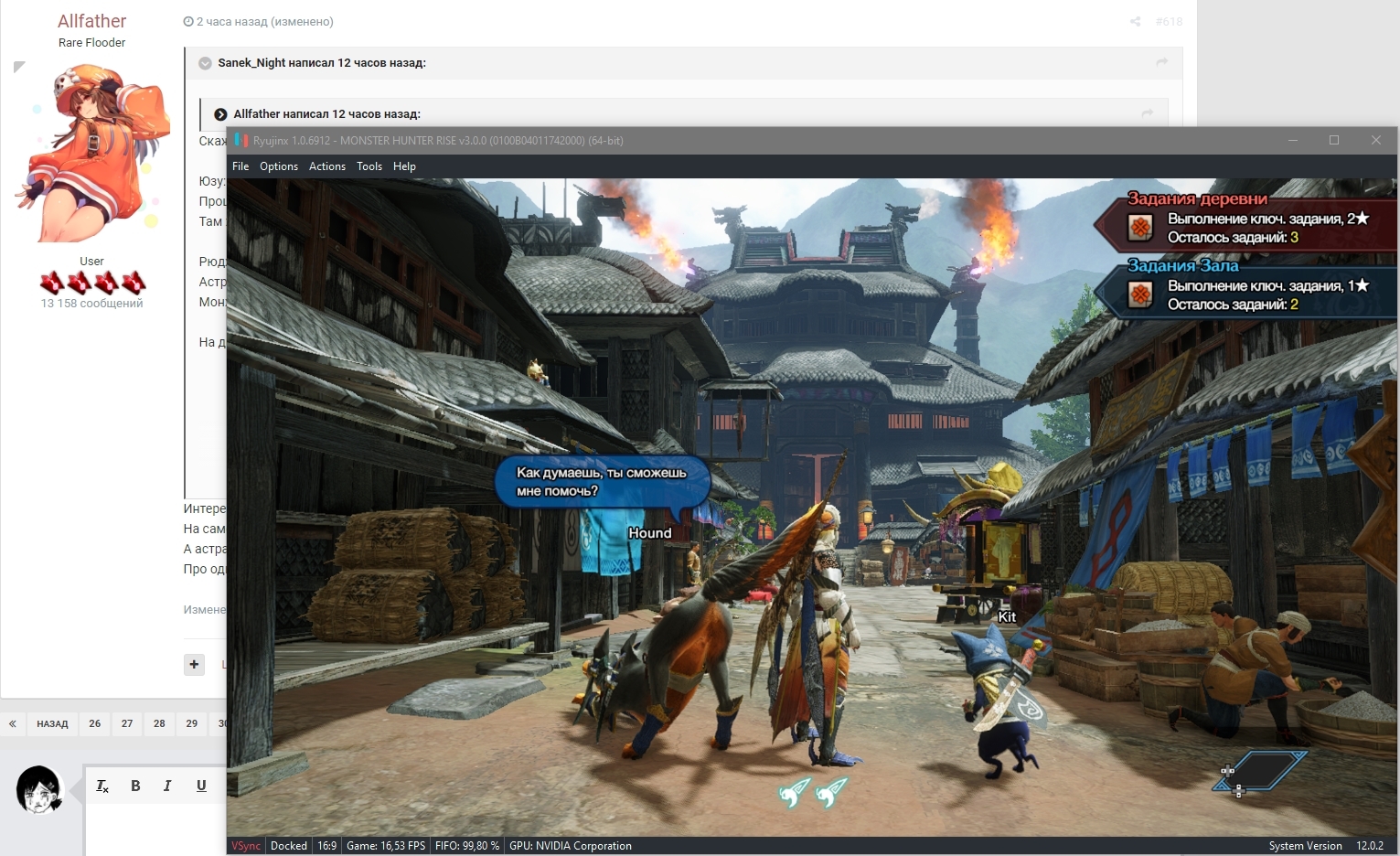Image resolution: width=1400 pixels, height=856 pixels.
Task: Switch the 16:9 aspect ratio setting
Action: [327, 846]
